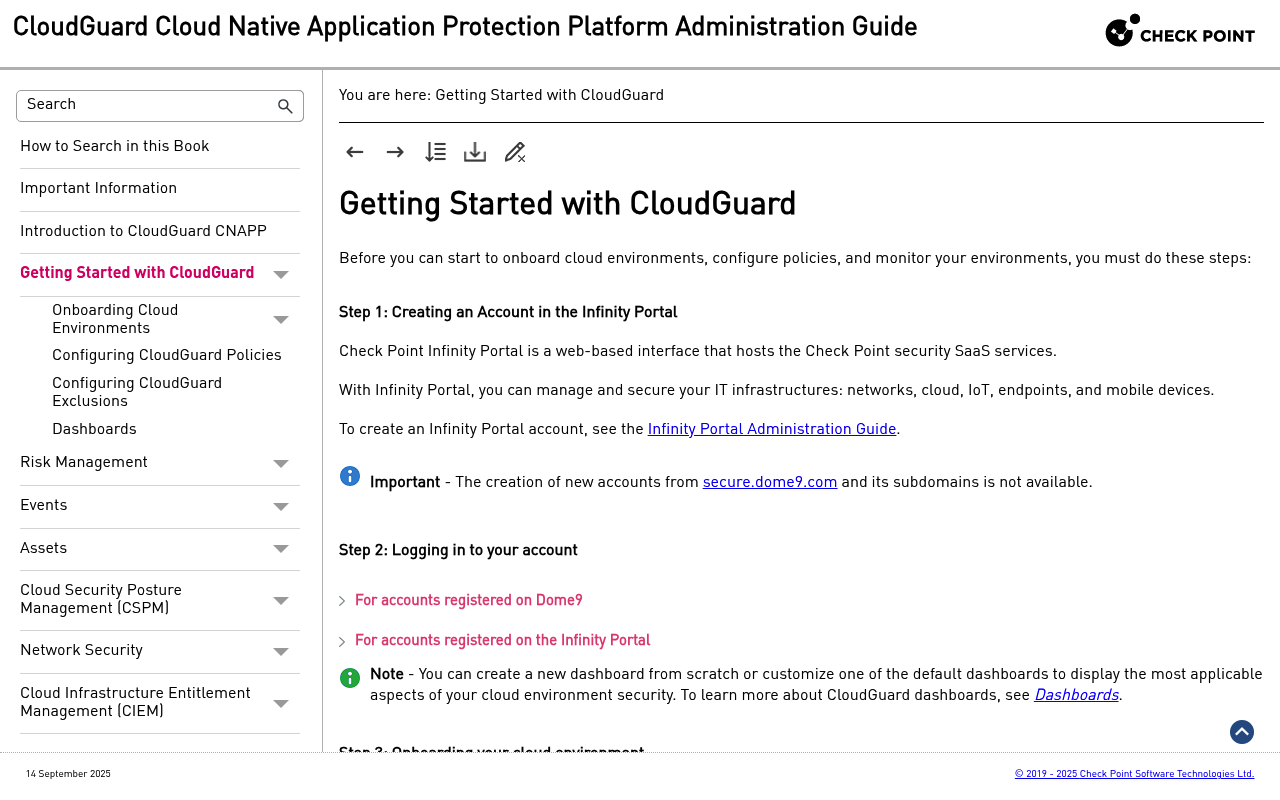Open Risk Management in sidebar

pyautogui.click(x=84, y=463)
